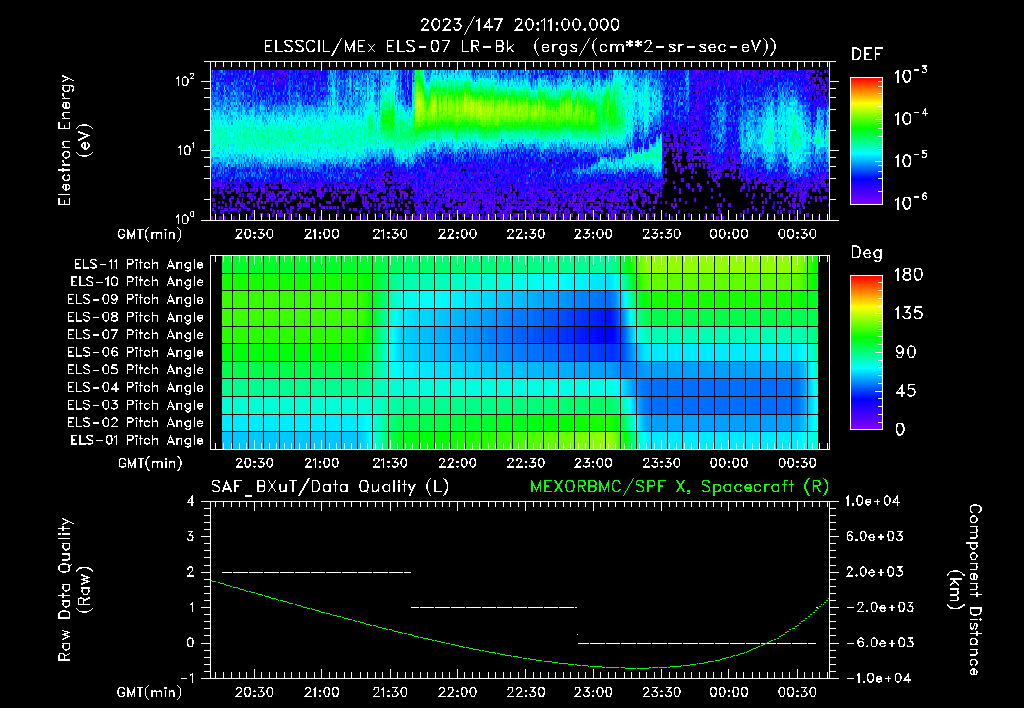Click the Deg pitch-angle color bar
This screenshot has height=708, width=1024.
[x=866, y=352]
